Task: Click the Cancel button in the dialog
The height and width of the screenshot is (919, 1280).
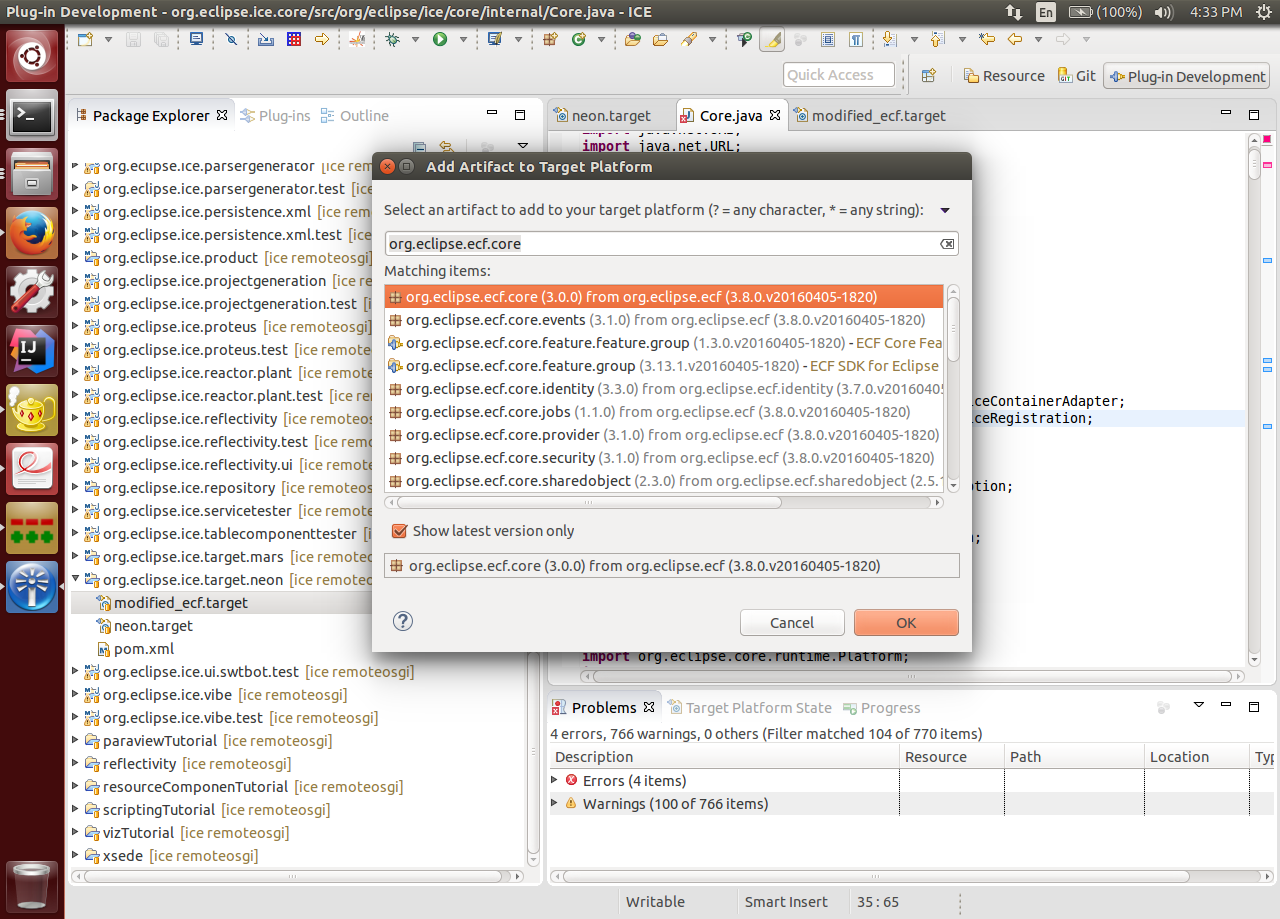Action: (x=792, y=622)
